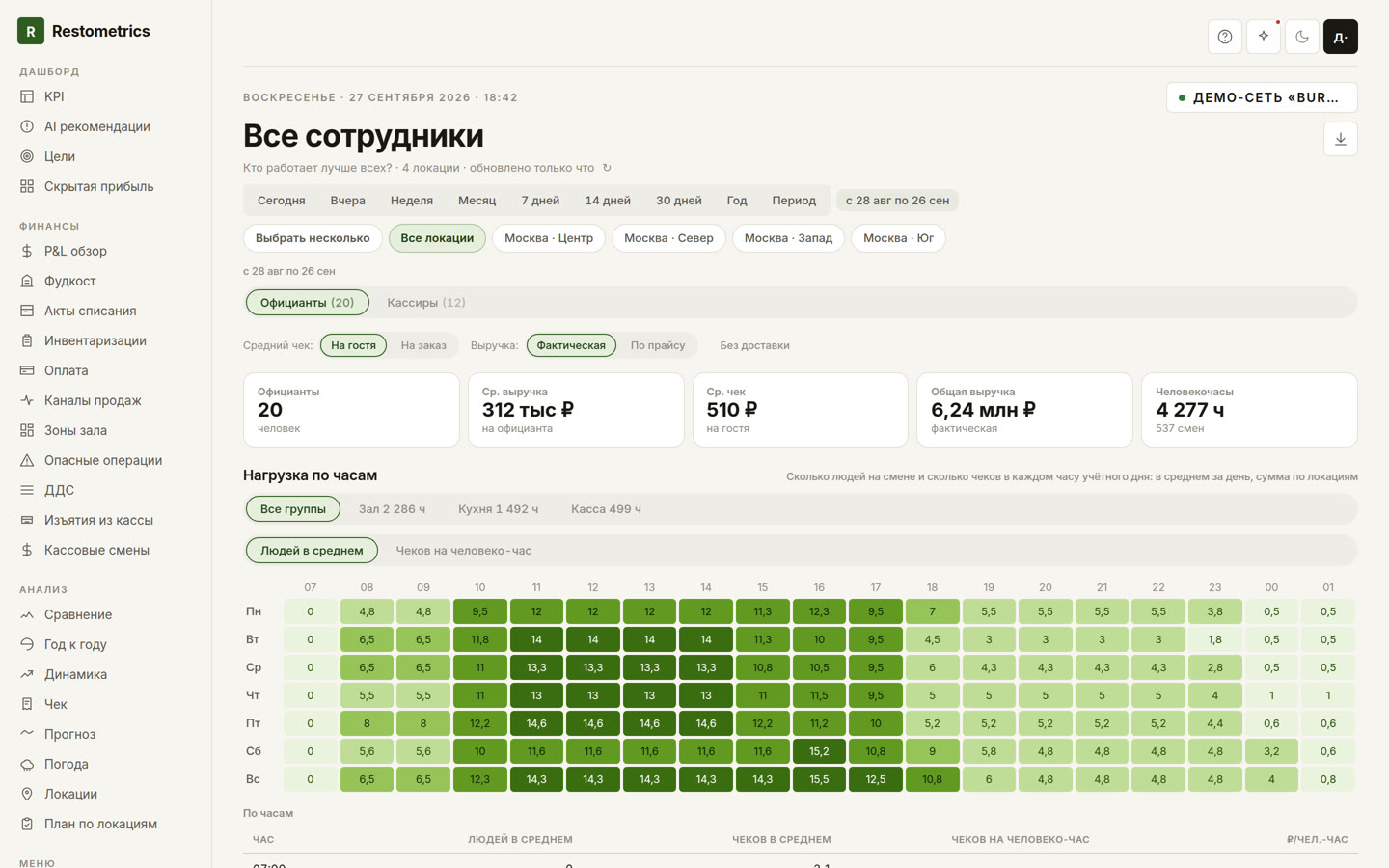Open date range с 28 авг по 26 сен
The height and width of the screenshot is (868, 1389).
(897, 201)
